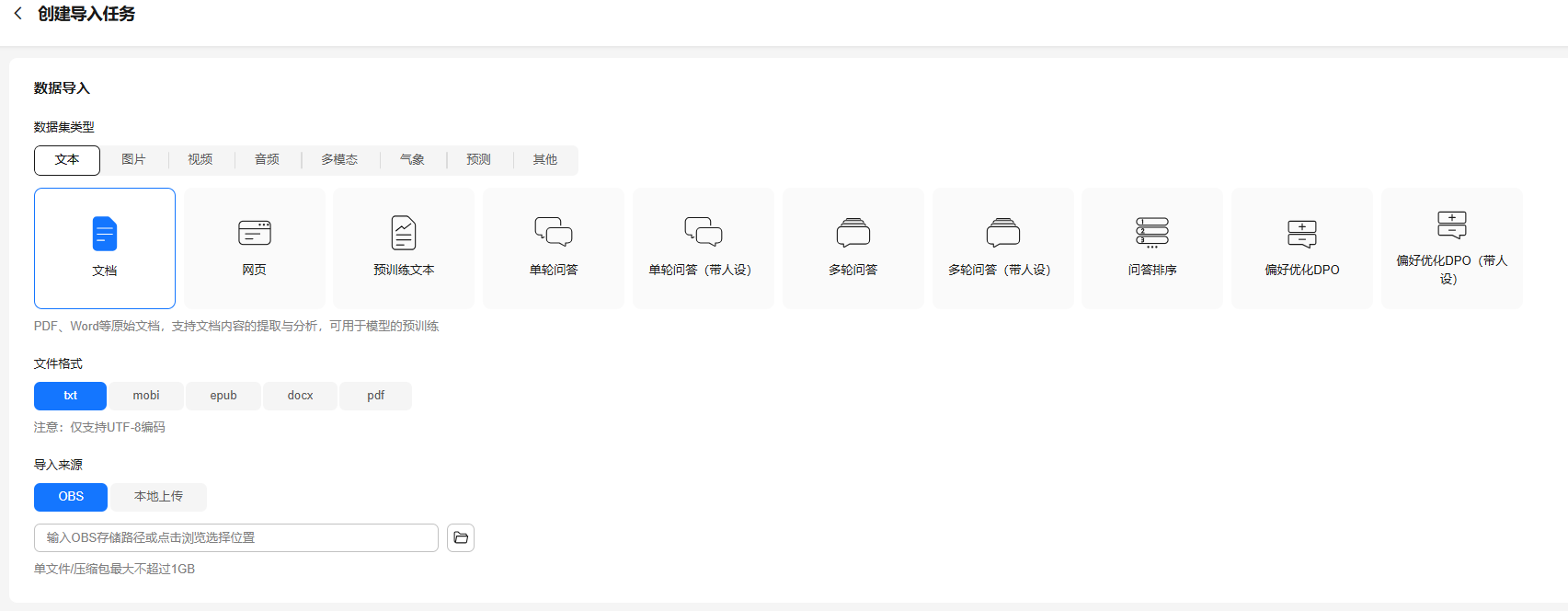Choose 本地上传 as import source
The height and width of the screenshot is (611, 1568).
point(158,497)
